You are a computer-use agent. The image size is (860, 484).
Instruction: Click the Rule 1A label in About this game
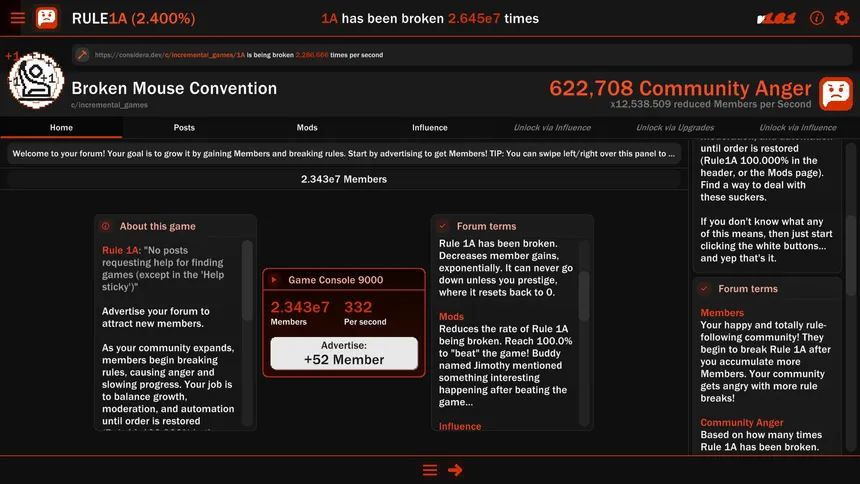point(121,250)
